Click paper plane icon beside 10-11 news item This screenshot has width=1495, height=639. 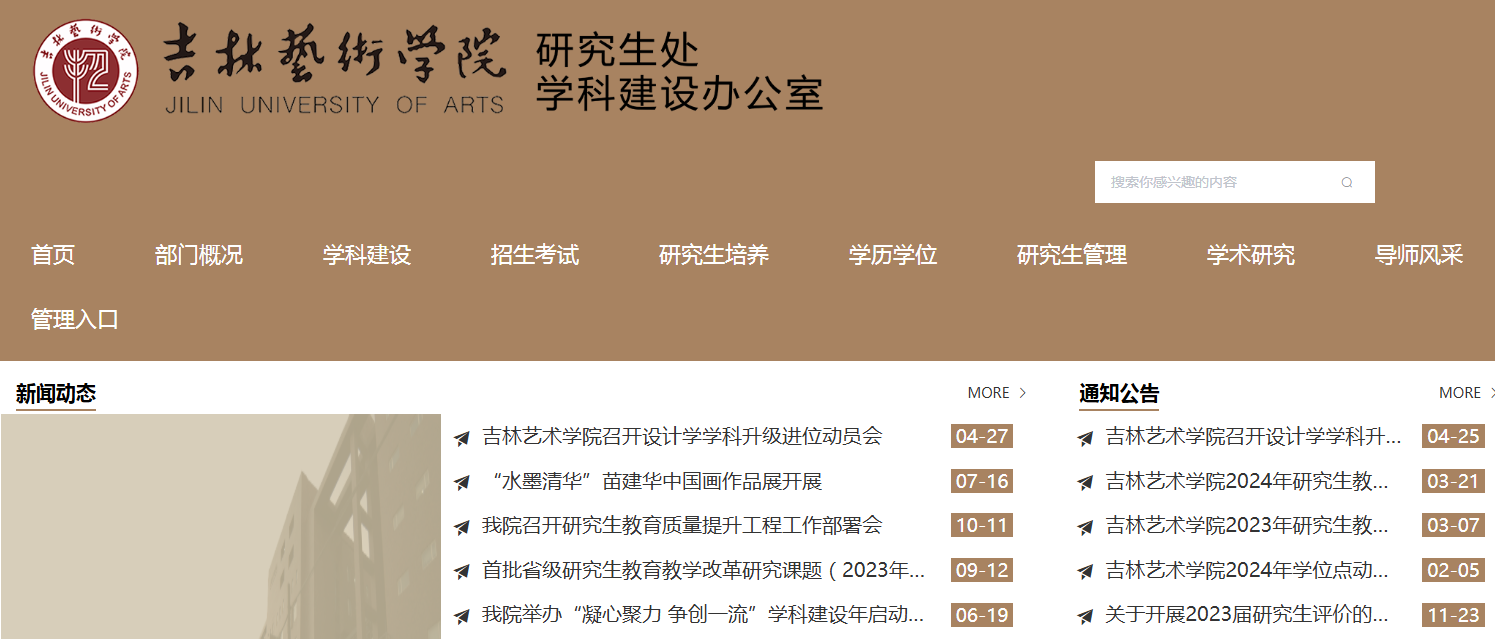[x=461, y=527]
